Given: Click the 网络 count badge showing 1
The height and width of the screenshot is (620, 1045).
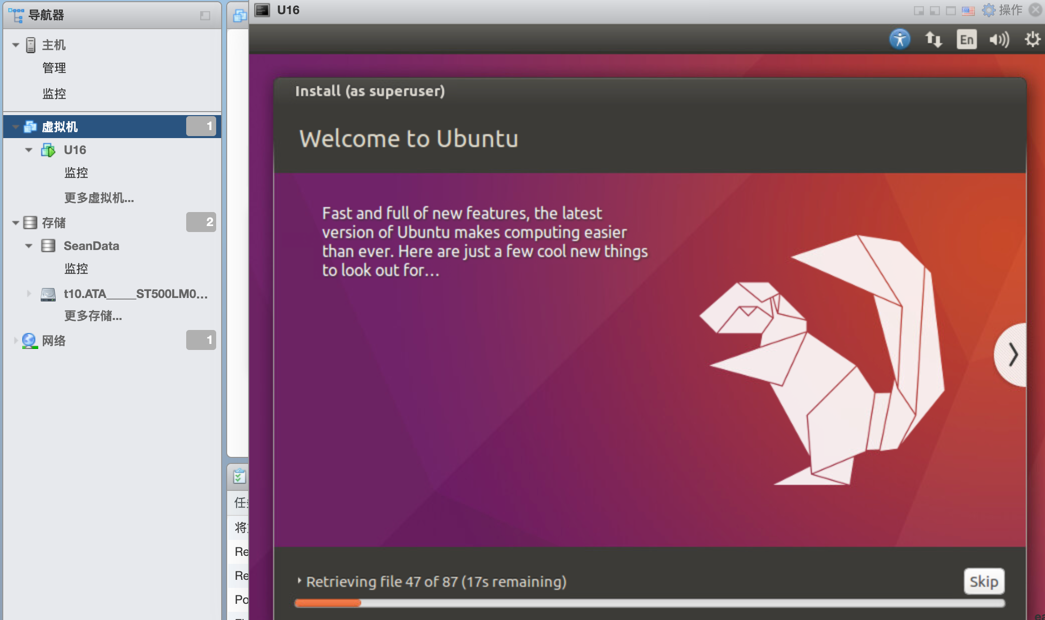Looking at the screenshot, I should [x=201, y=340].
